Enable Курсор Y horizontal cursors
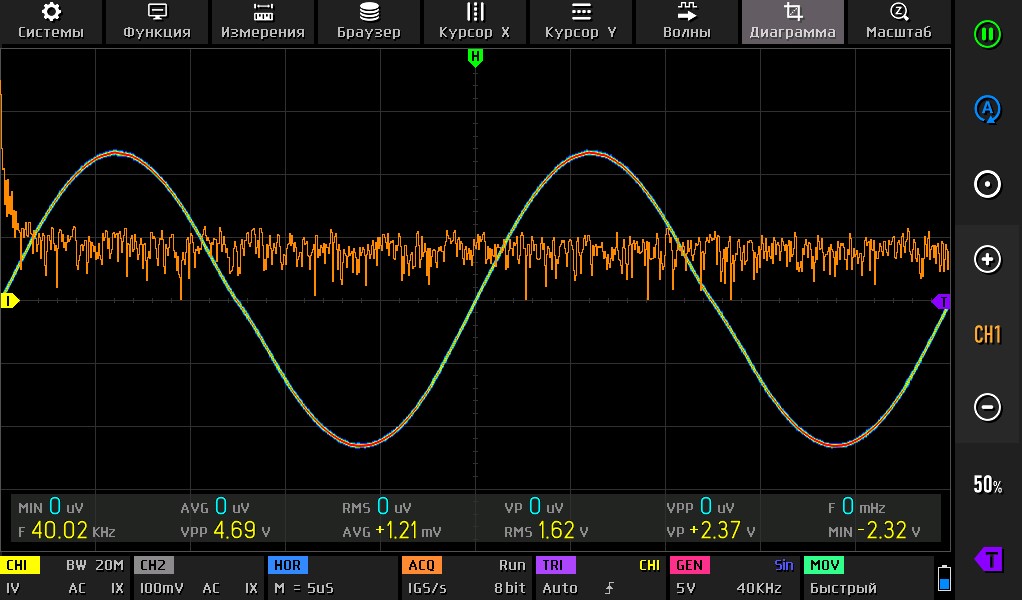1022x600 pixels. click(581, 21)
